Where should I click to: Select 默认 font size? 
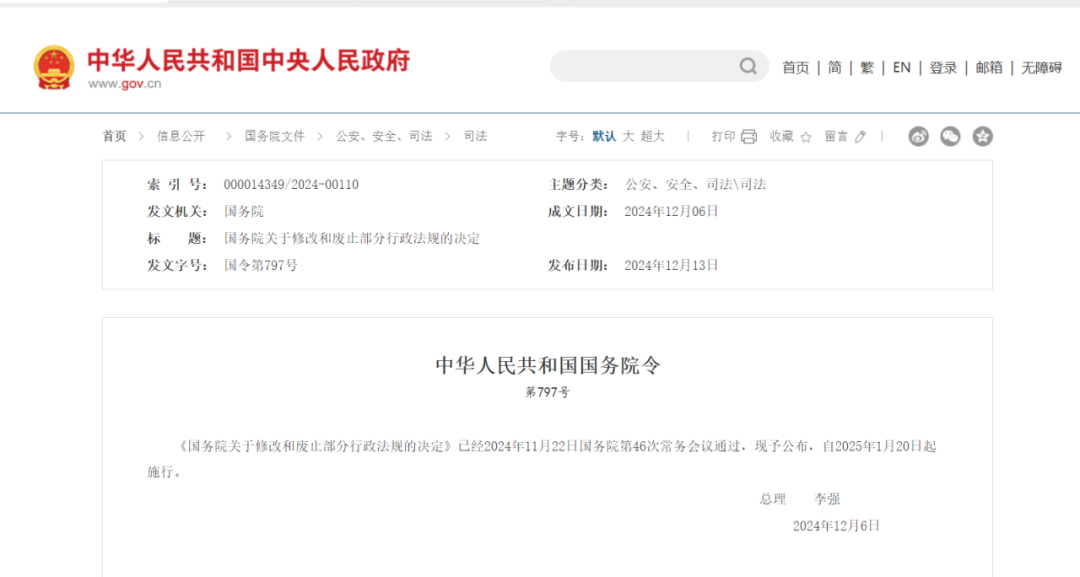coord(604,136)
